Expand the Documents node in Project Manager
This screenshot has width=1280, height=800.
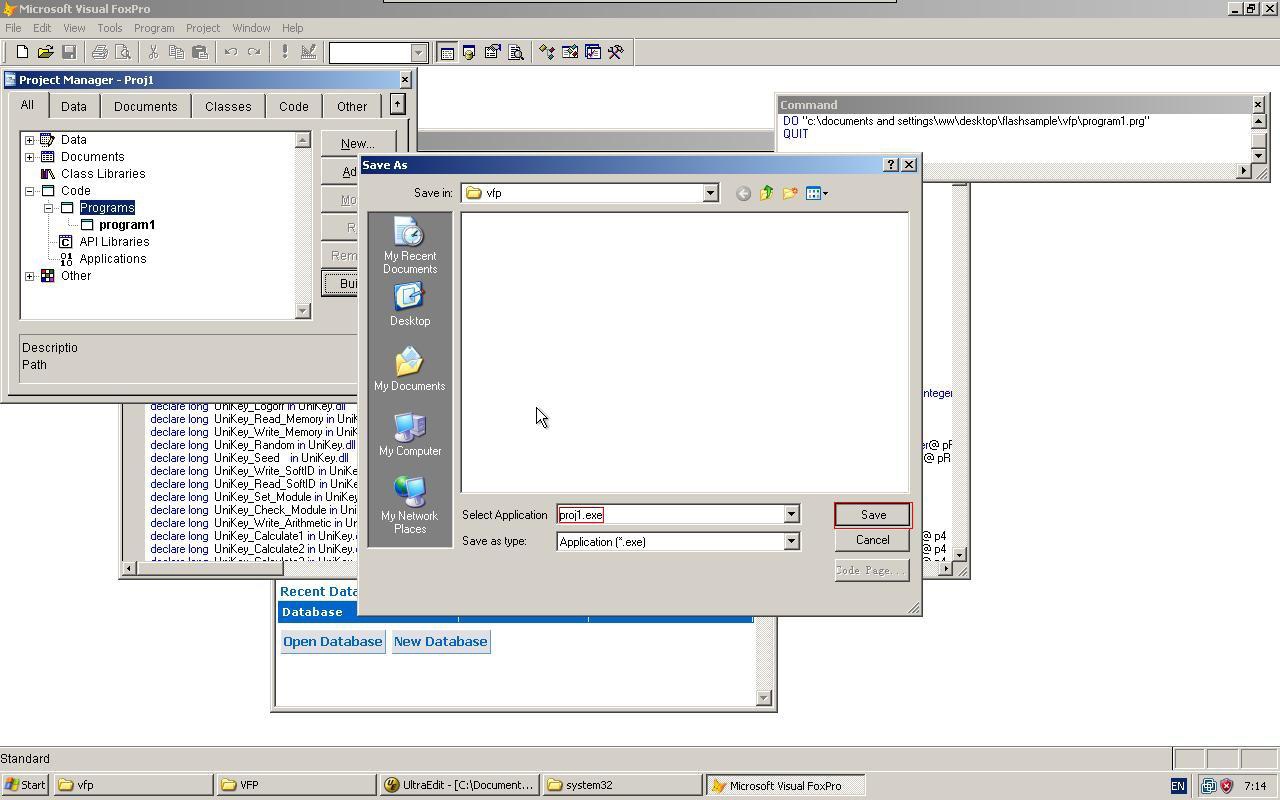click(x=30, y=157)
